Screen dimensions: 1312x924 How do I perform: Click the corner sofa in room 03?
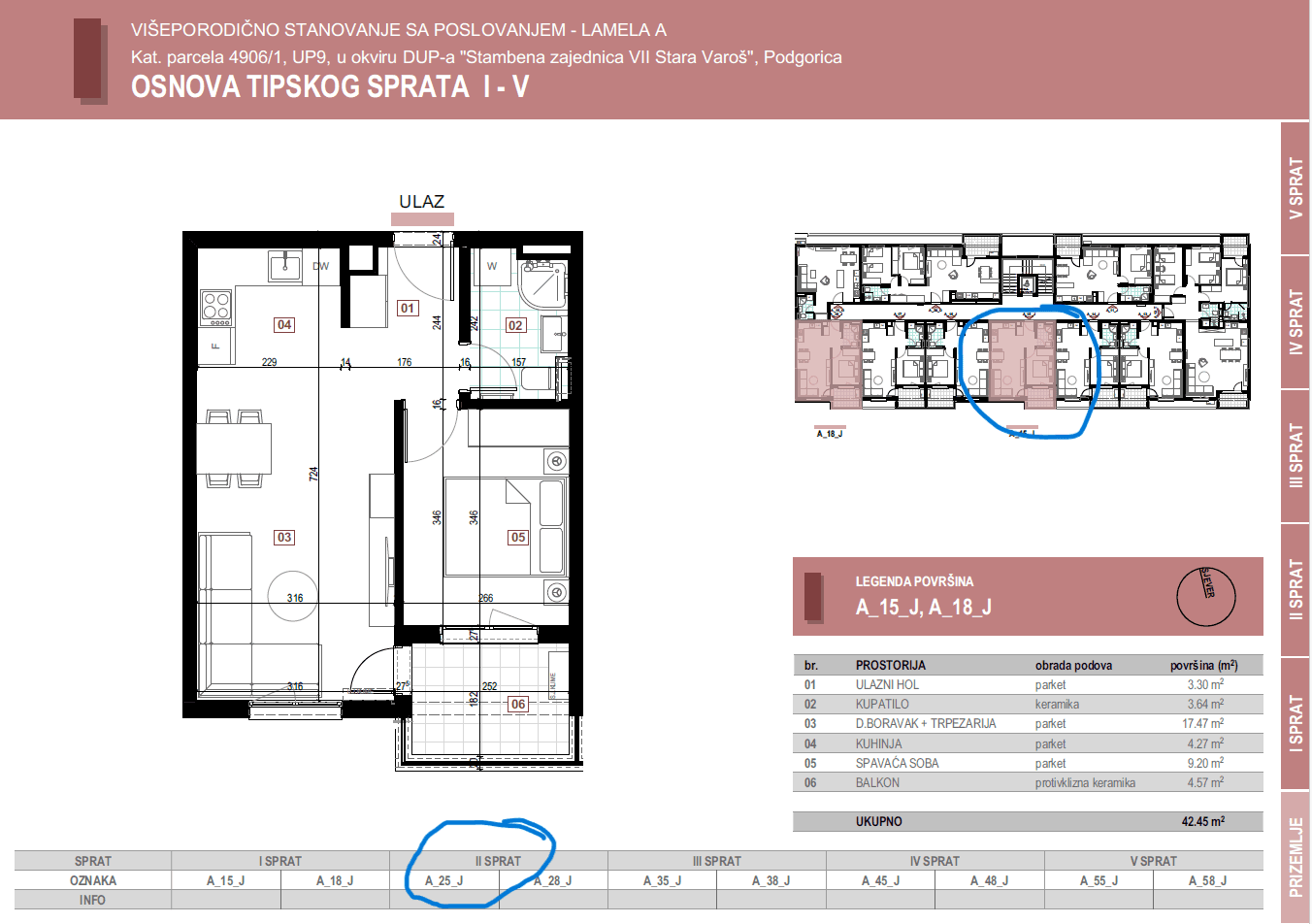(x=259, y=613)
